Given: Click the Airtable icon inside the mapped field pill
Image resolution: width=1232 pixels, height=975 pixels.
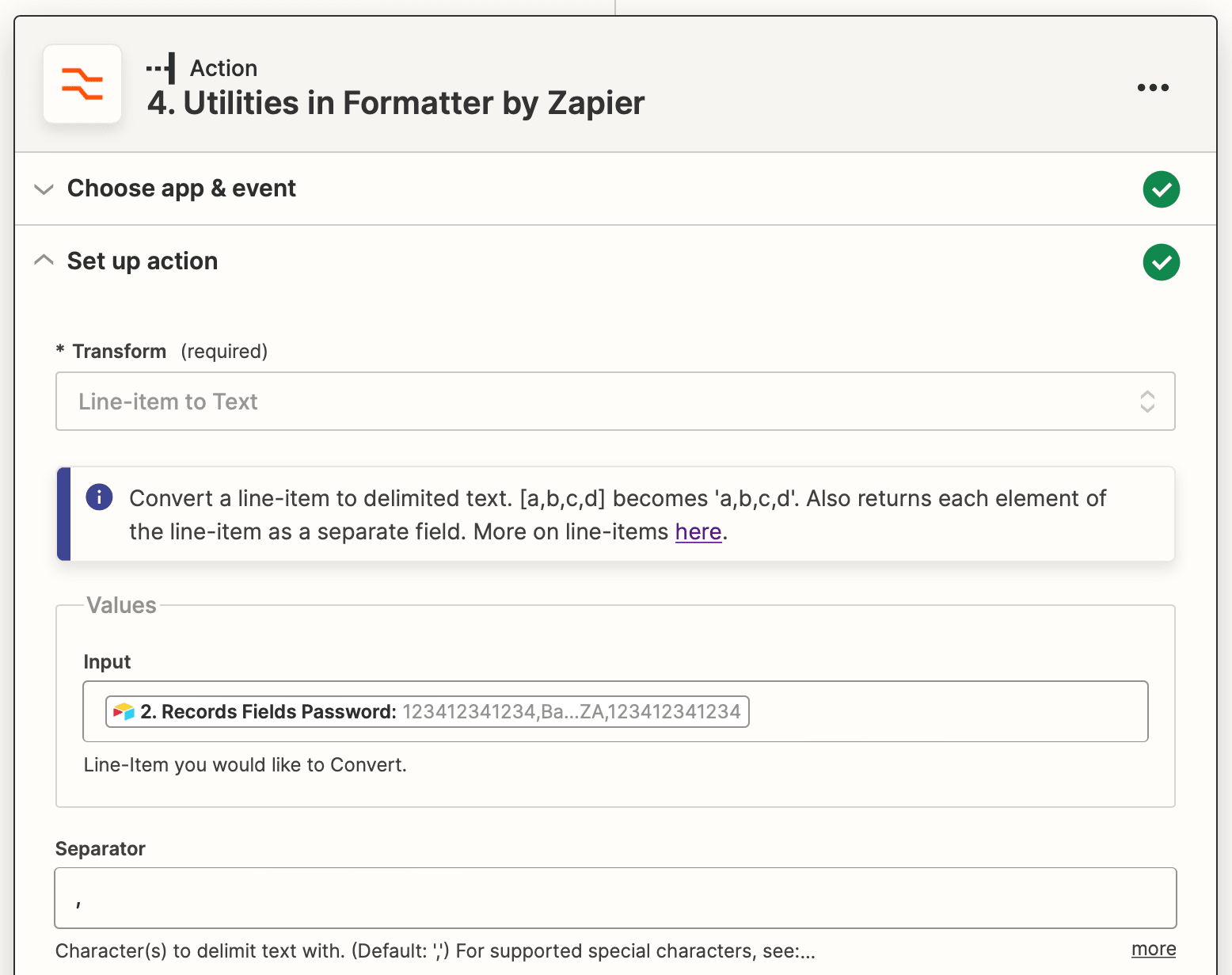Looking at the screenshot, I should [x=124, y=711].
